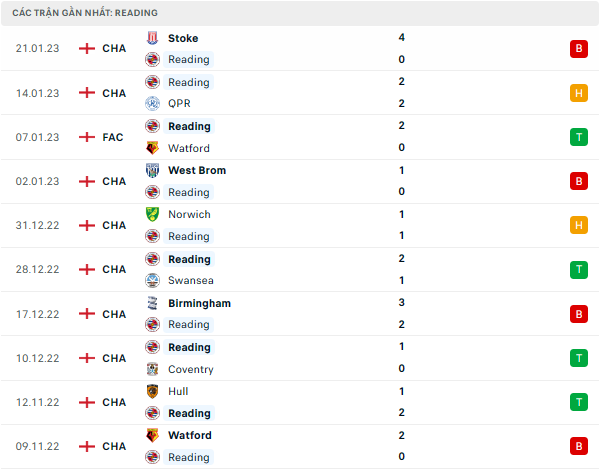Open the West Brom team link

pos(197,171)
